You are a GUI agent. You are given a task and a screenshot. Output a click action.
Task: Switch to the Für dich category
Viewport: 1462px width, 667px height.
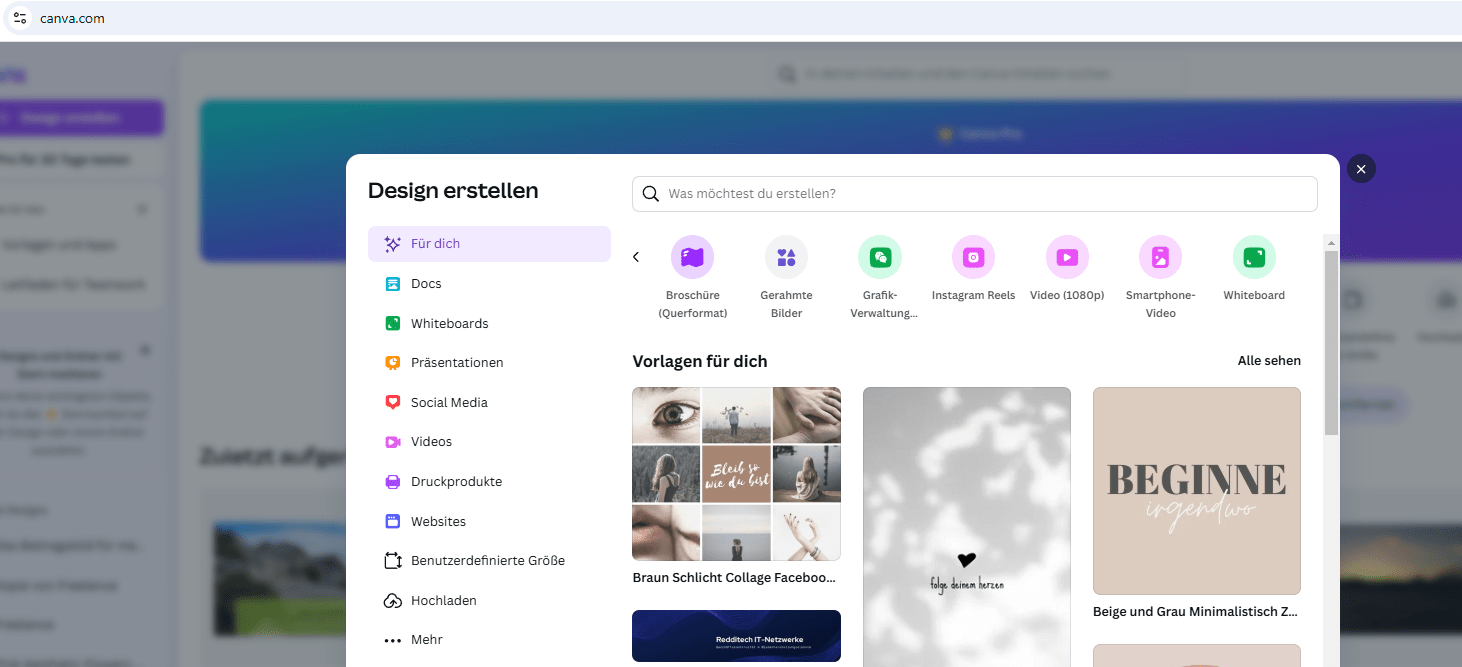point(489,244)
